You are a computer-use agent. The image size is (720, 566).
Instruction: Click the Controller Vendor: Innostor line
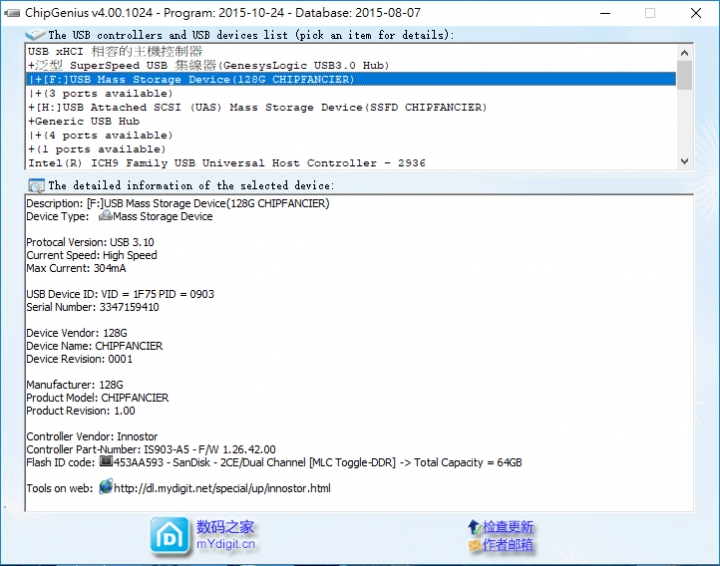coord(92,437)
